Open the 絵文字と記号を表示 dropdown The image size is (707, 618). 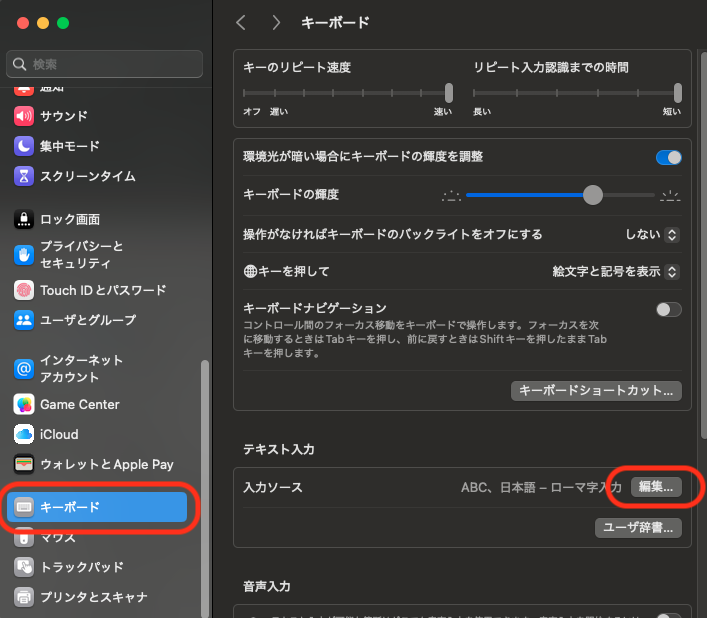pos(616,271)
